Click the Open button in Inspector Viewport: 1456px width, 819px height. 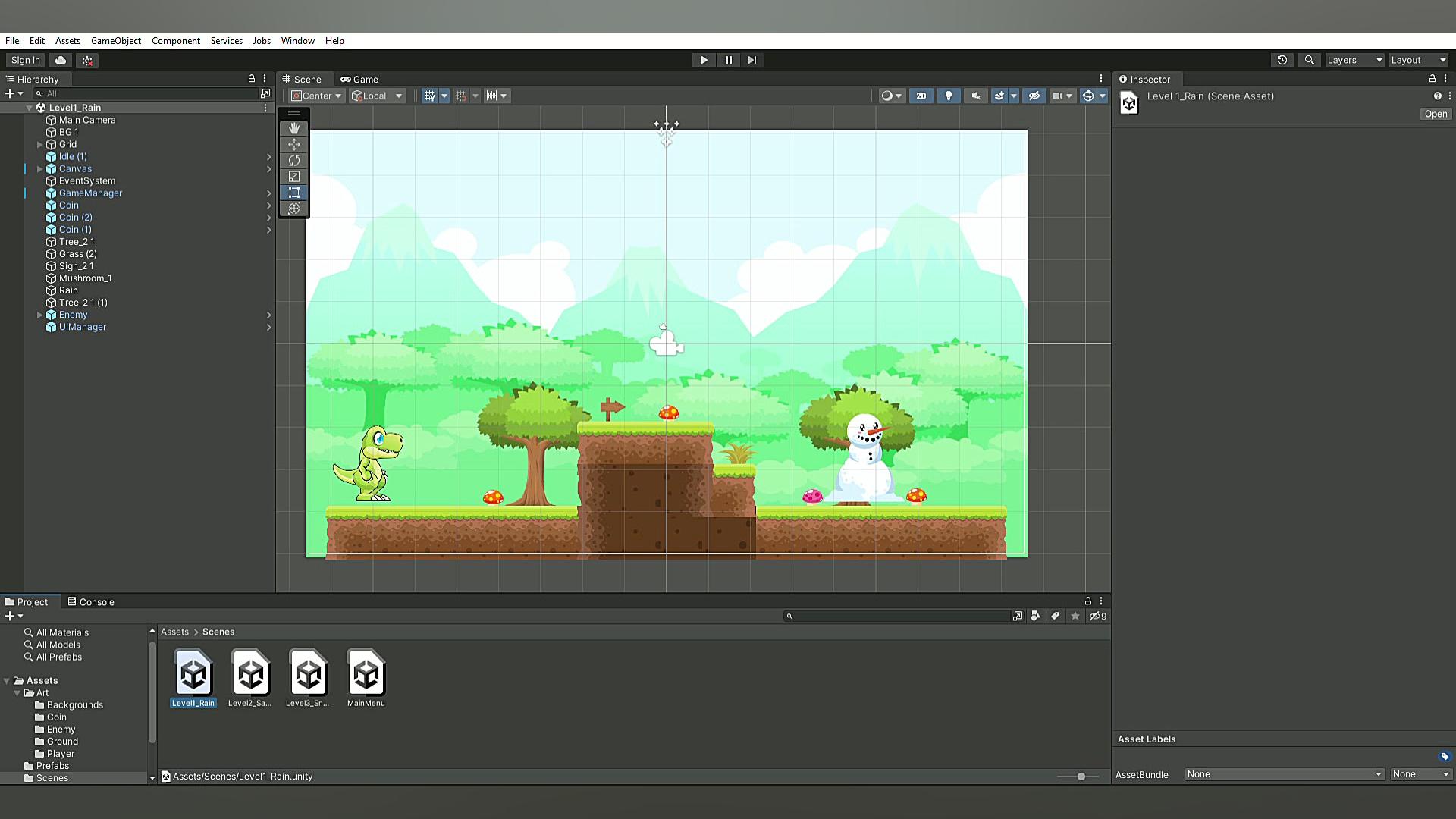1436,114
